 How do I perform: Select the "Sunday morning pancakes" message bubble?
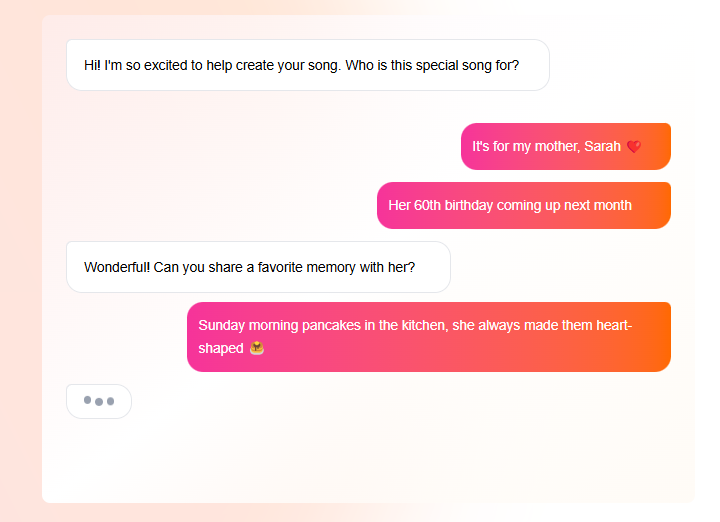pyautogui.click(x=428, y=336)
